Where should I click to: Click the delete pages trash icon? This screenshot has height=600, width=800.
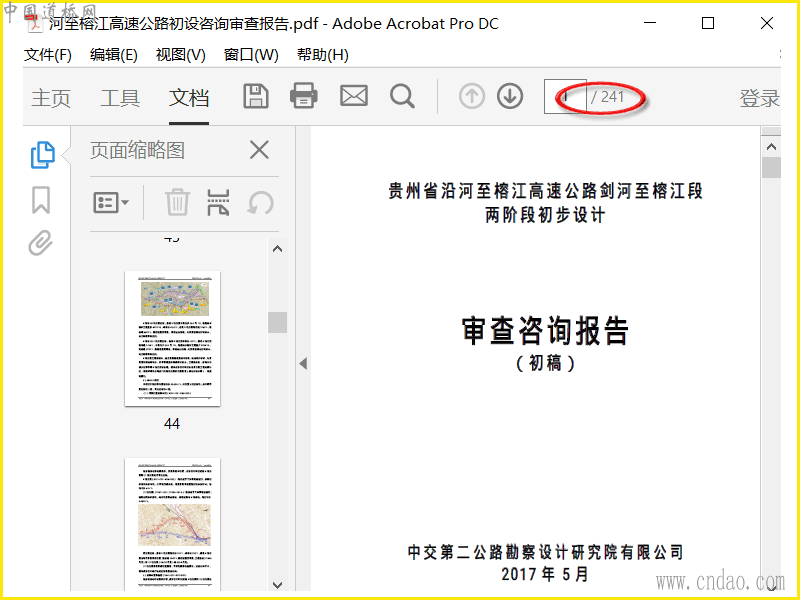pyautogui.click(x=177, y=203)
